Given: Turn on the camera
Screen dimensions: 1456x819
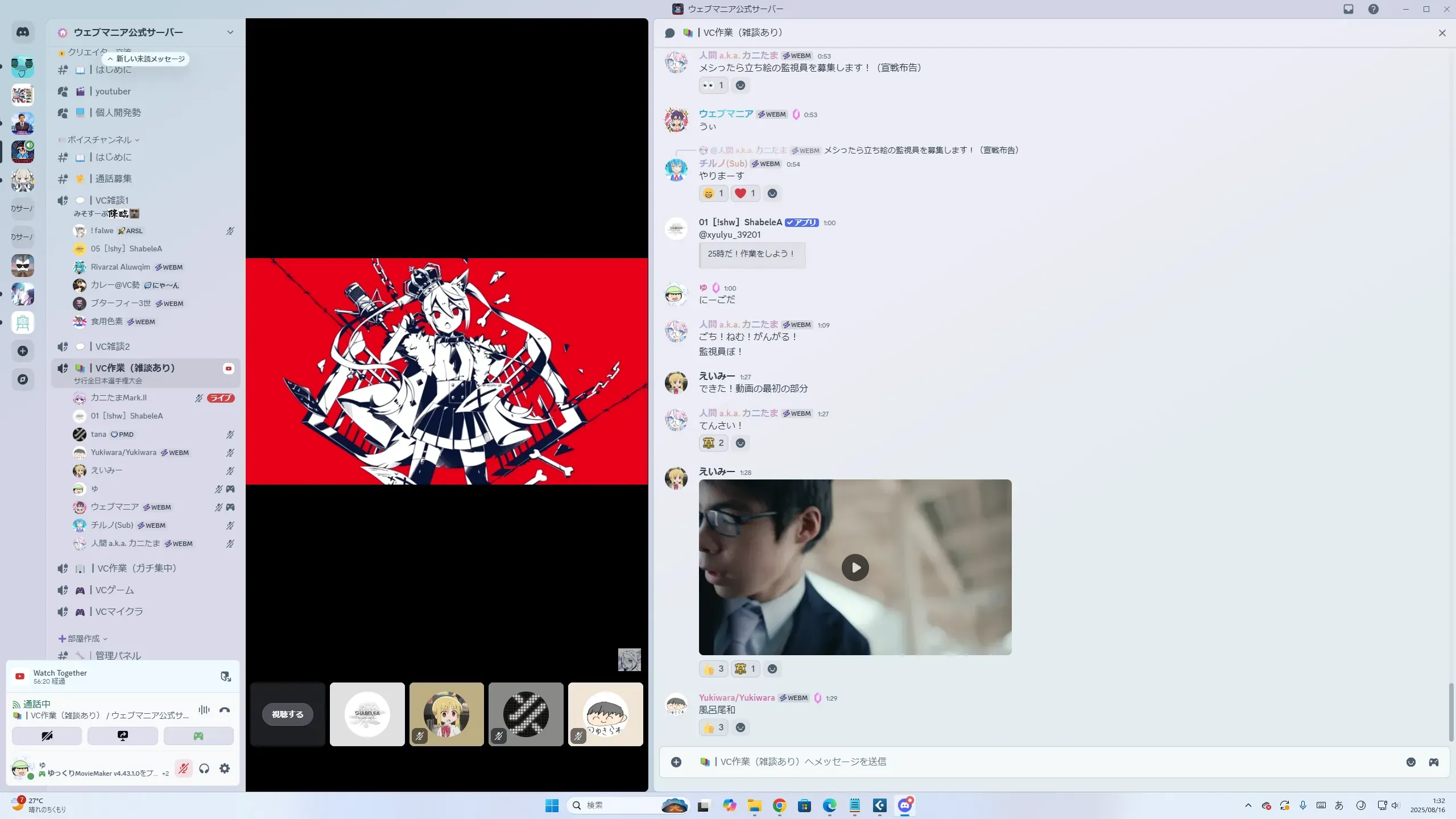Looking at the screenshot, I should [47, 736].
